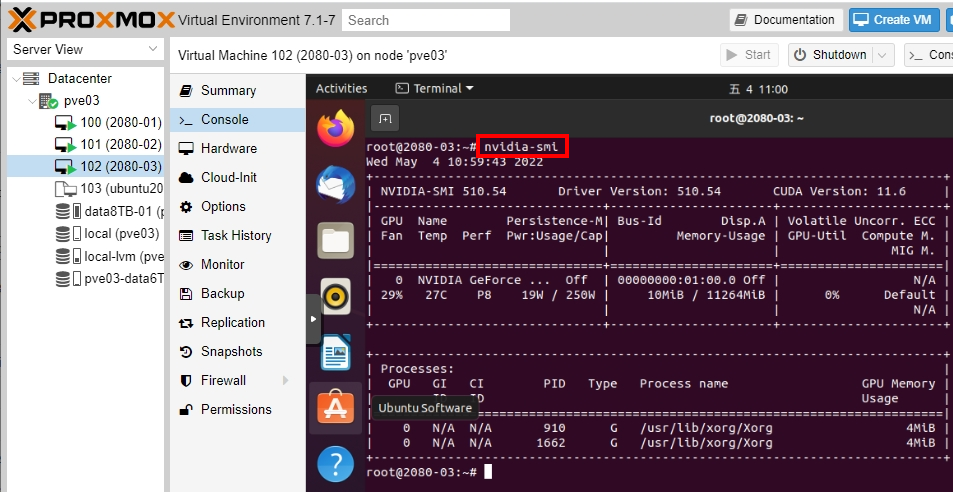Collapse the Datacenter tree node
Screen dimensions: 953x492
click(x=16, y=78)
